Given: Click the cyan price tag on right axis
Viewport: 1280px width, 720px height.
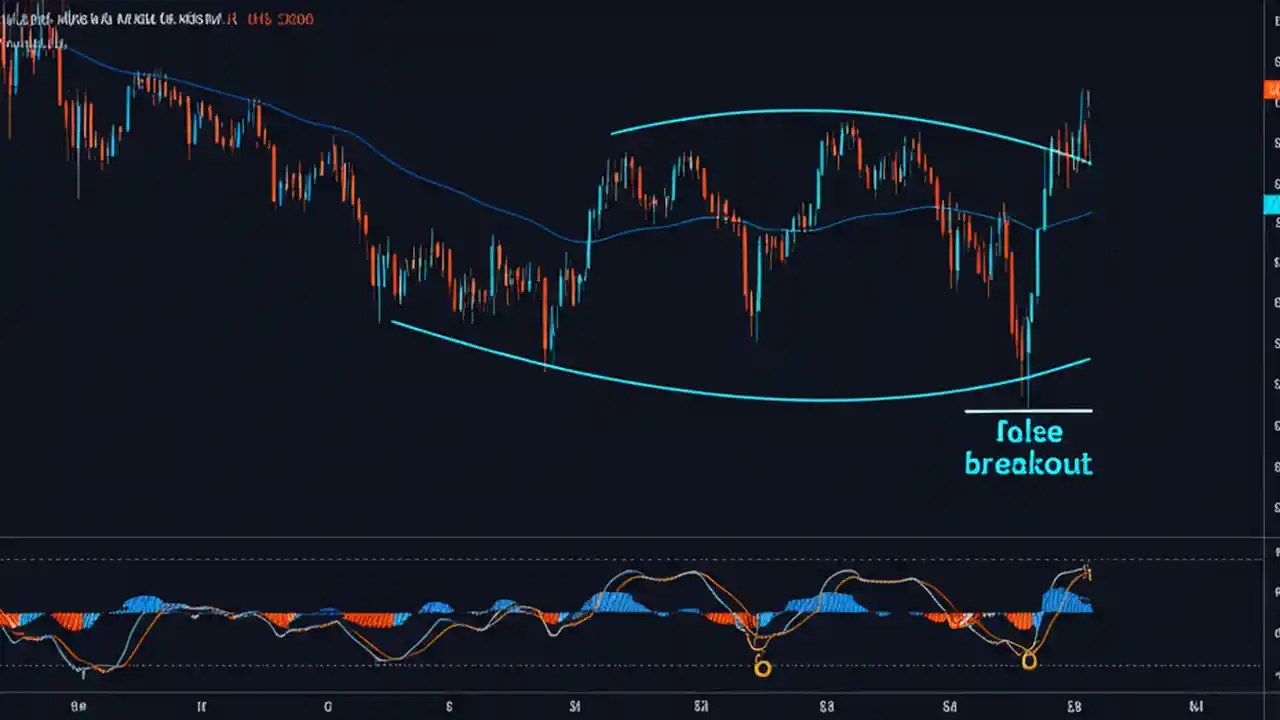Looking at the screenshot, I should (x=1272, y=204).
